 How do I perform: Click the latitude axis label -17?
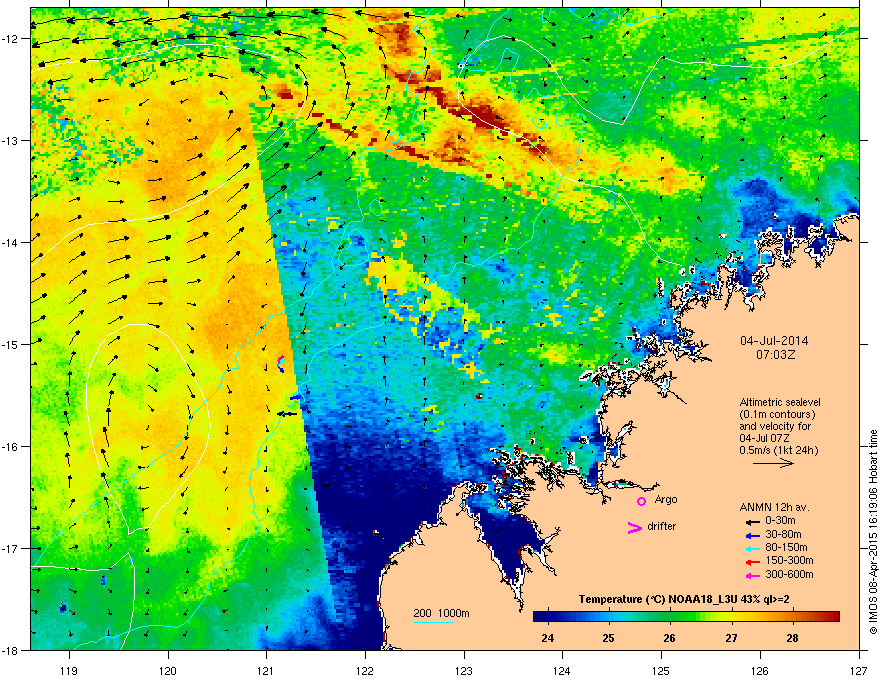11,548
